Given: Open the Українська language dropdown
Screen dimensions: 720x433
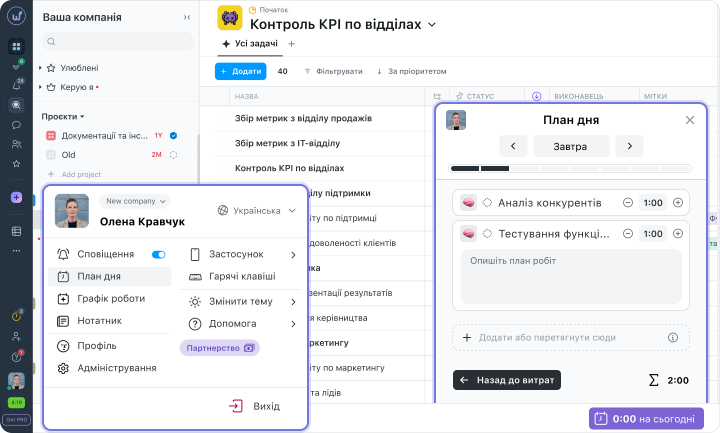Looking at the screenshot, I should tap(257, 211).
